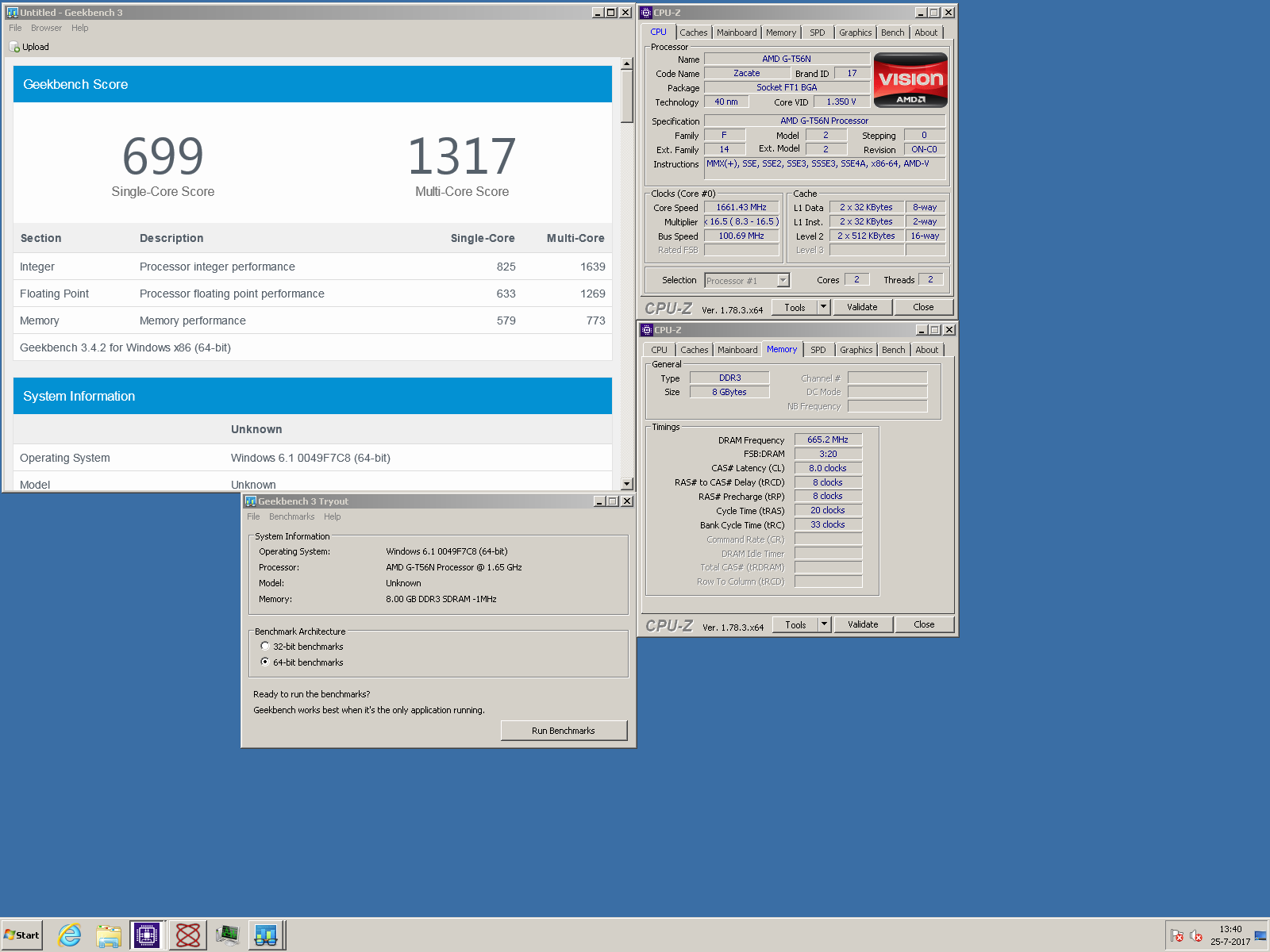Screen dimensions: 1270x952
Task: Click Tools button in upper CPU-Z
Action: tap(795, 307)
